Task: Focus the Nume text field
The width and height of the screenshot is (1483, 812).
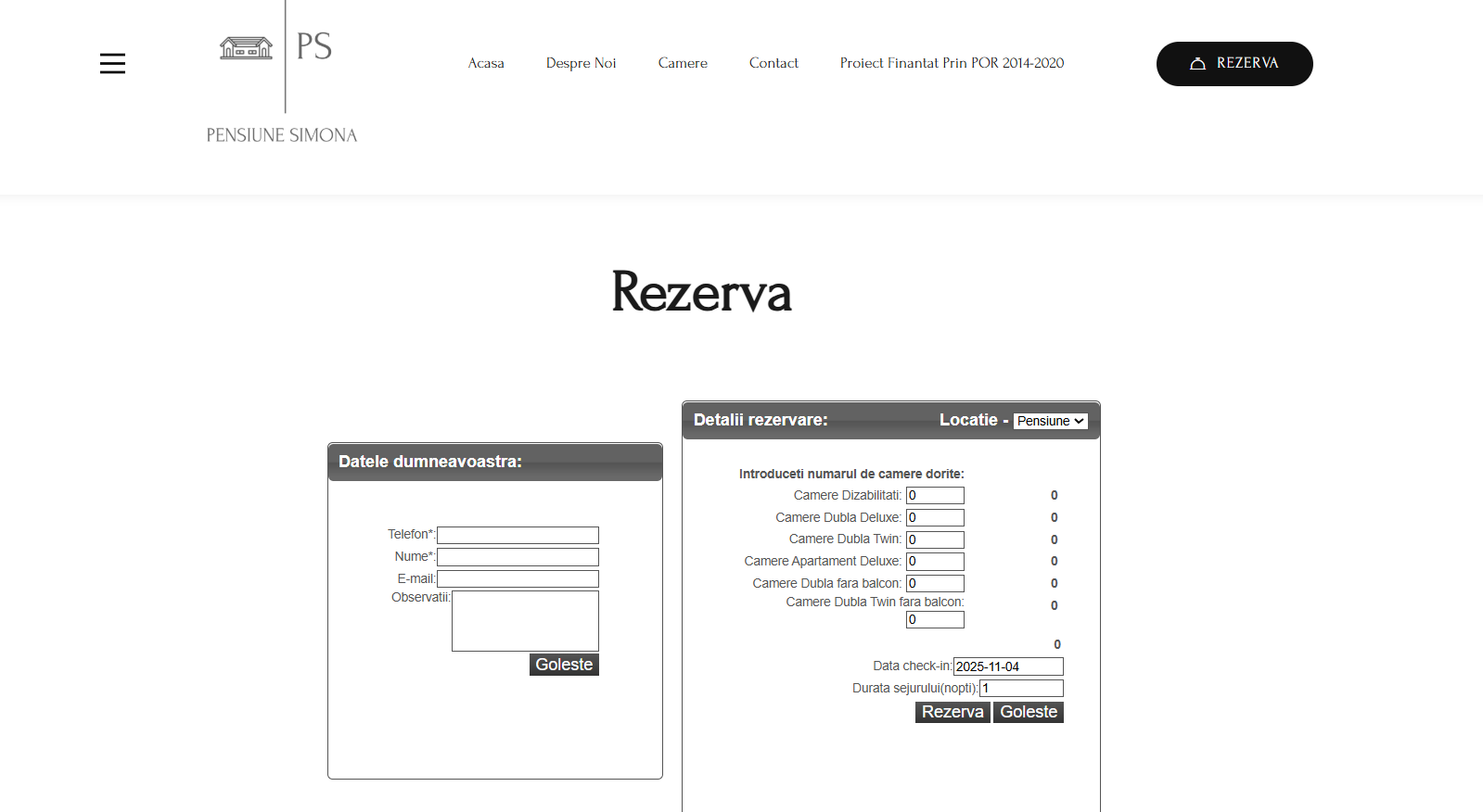Action: [x=518, y=557]
